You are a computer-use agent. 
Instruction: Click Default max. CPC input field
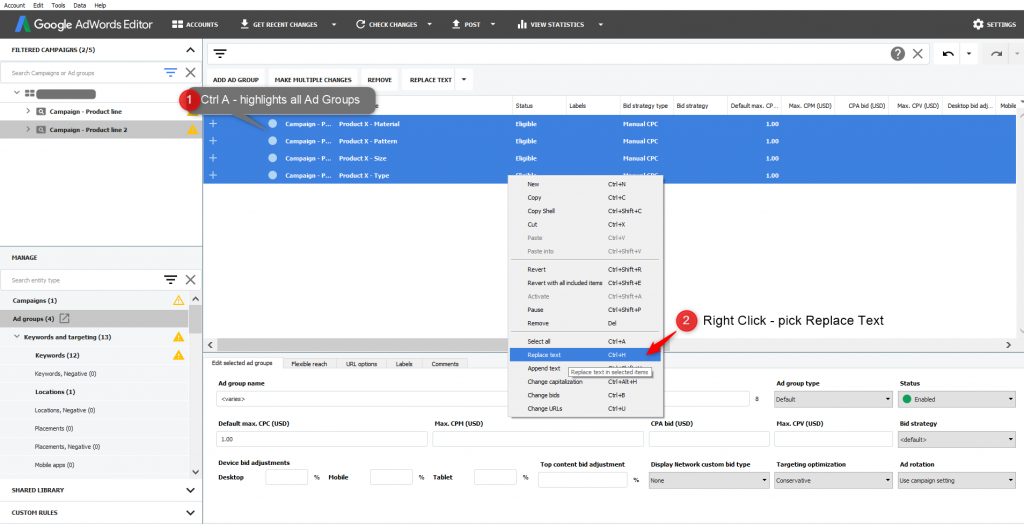[323, 439]
